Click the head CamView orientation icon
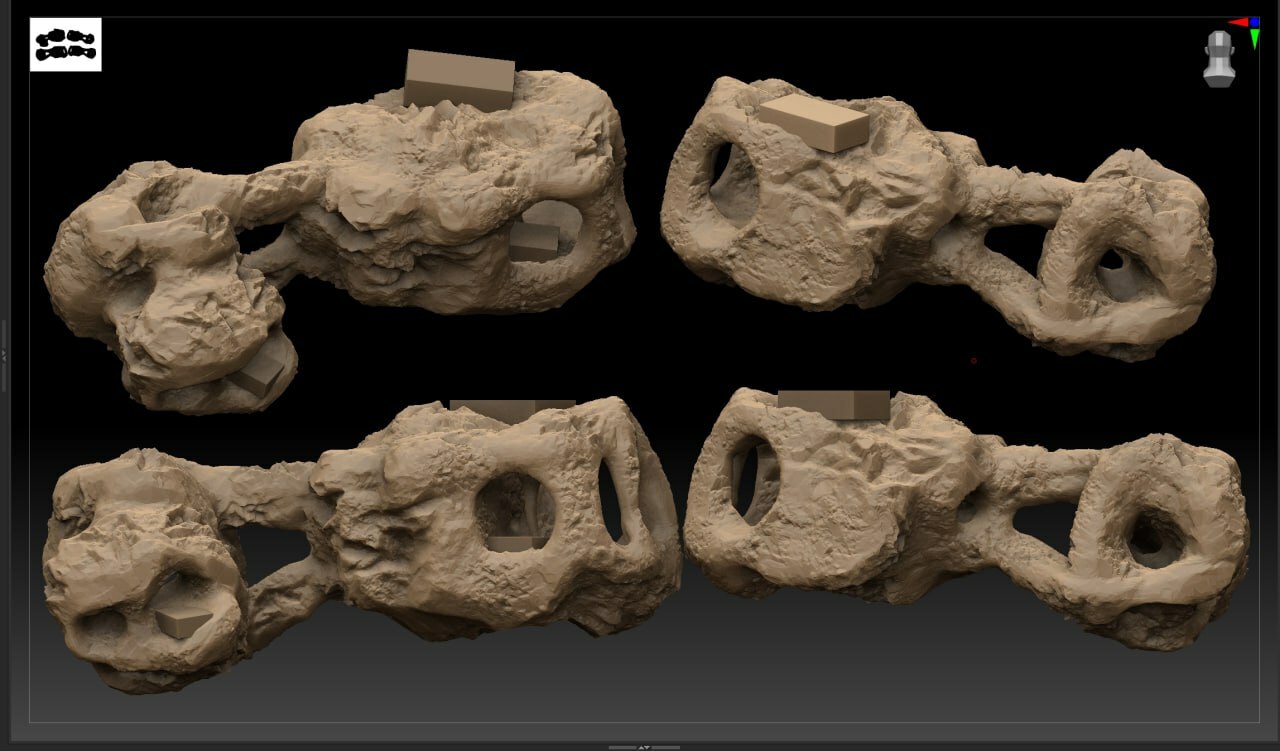 [x=1219, y=60]
